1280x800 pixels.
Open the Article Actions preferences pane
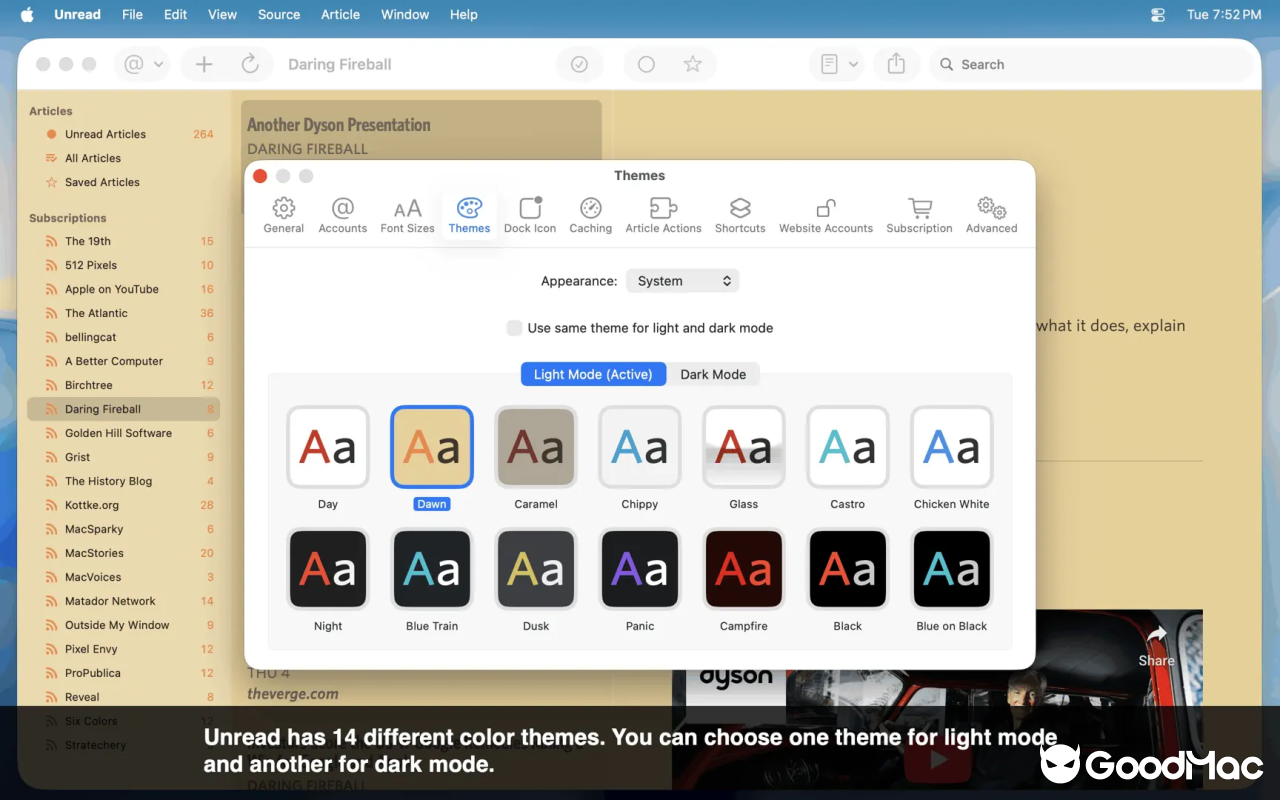point(663,215)
